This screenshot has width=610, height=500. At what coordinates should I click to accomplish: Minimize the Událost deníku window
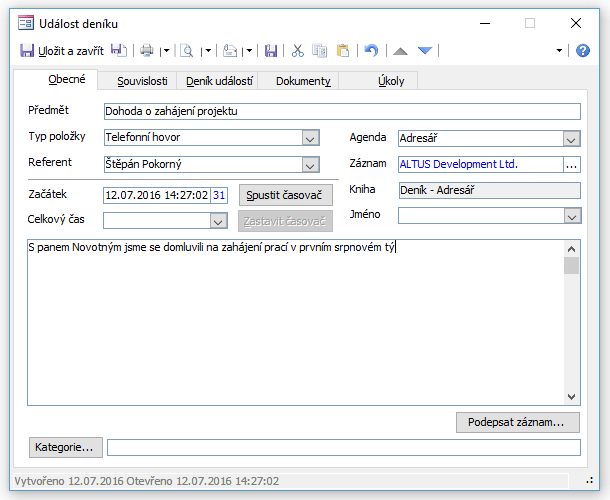click(485, 23)
